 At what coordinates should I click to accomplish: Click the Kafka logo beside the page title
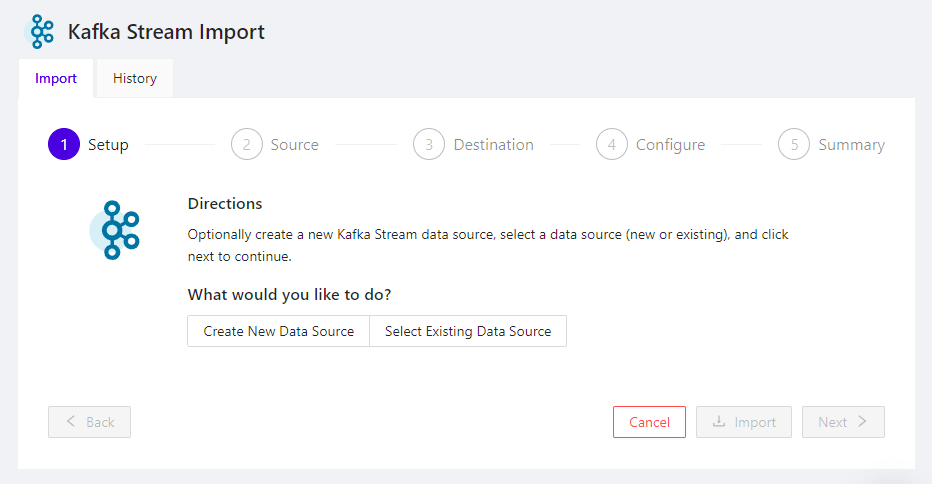tap(41, 32)
